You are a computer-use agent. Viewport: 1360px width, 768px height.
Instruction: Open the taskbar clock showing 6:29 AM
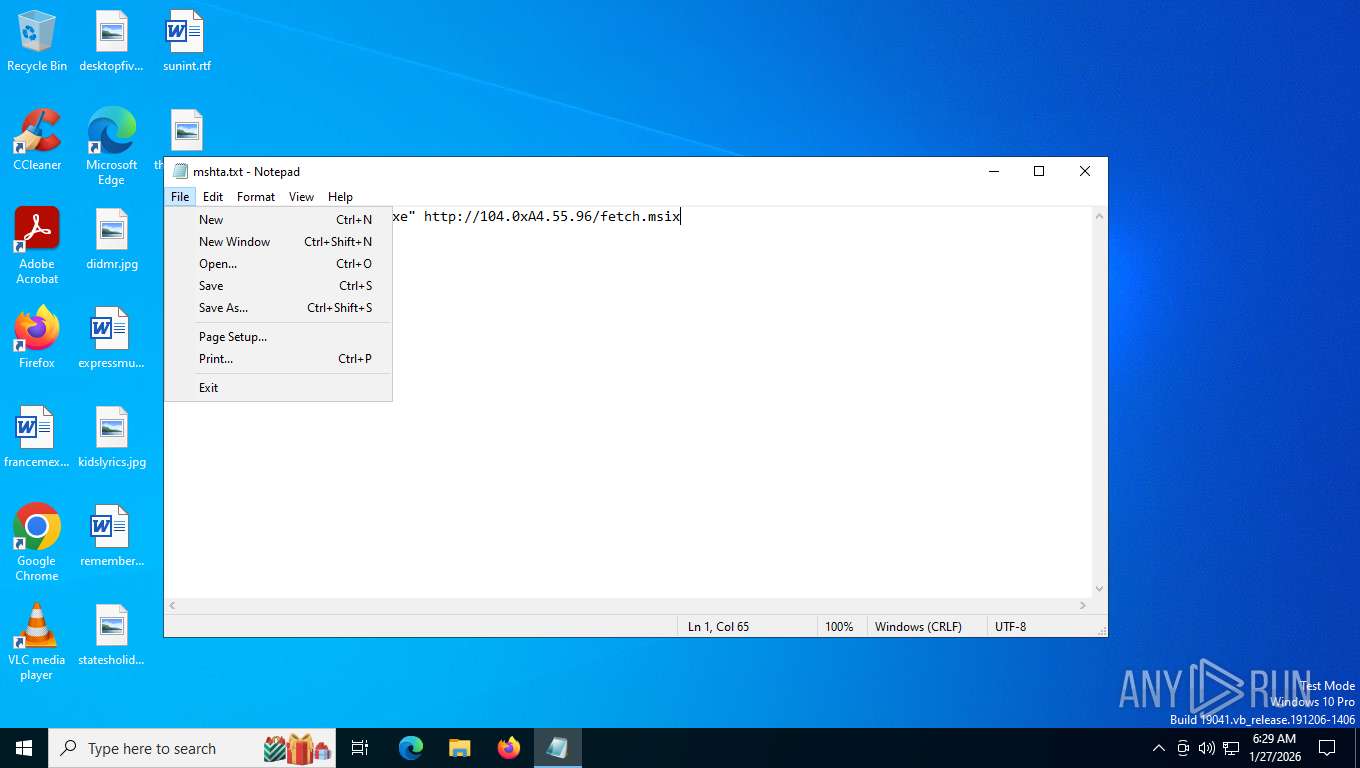[x=1274, y=748]
